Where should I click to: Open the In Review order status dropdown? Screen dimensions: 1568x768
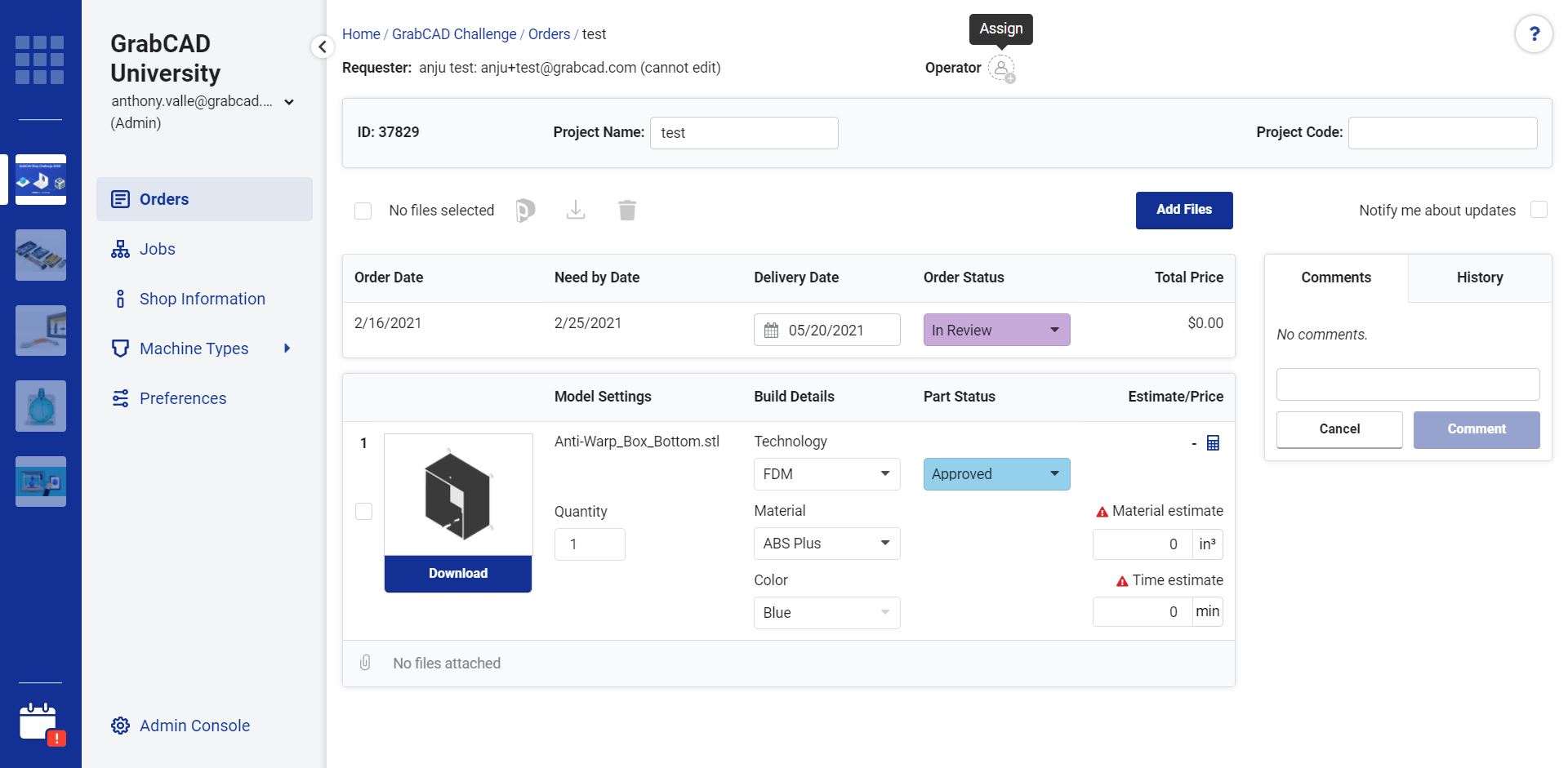(996, 330)
